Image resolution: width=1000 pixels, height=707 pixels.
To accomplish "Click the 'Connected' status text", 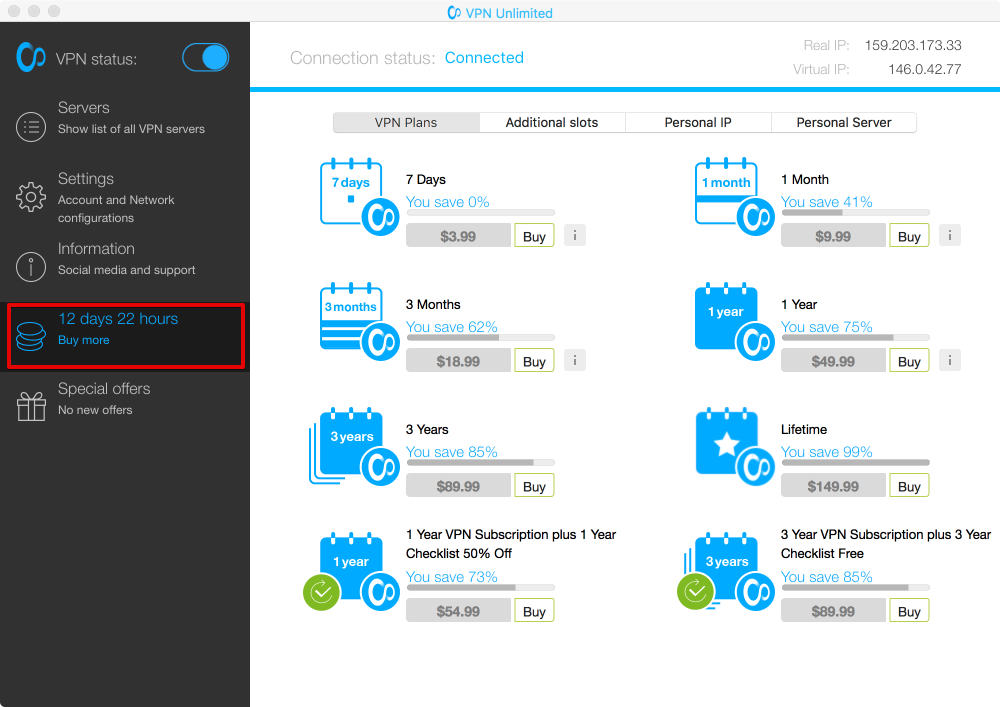I will click(x=484, y=57).
